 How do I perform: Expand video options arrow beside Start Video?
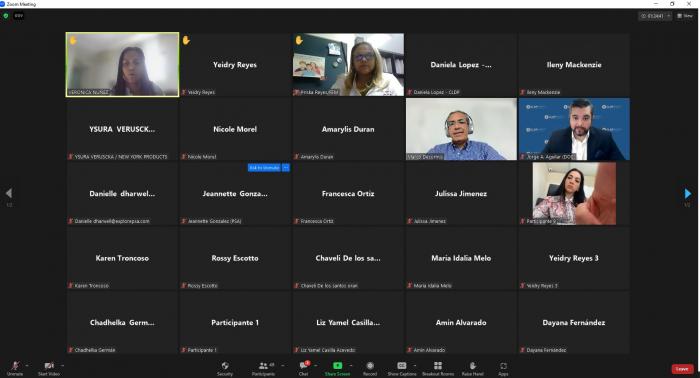pos(62,366)
